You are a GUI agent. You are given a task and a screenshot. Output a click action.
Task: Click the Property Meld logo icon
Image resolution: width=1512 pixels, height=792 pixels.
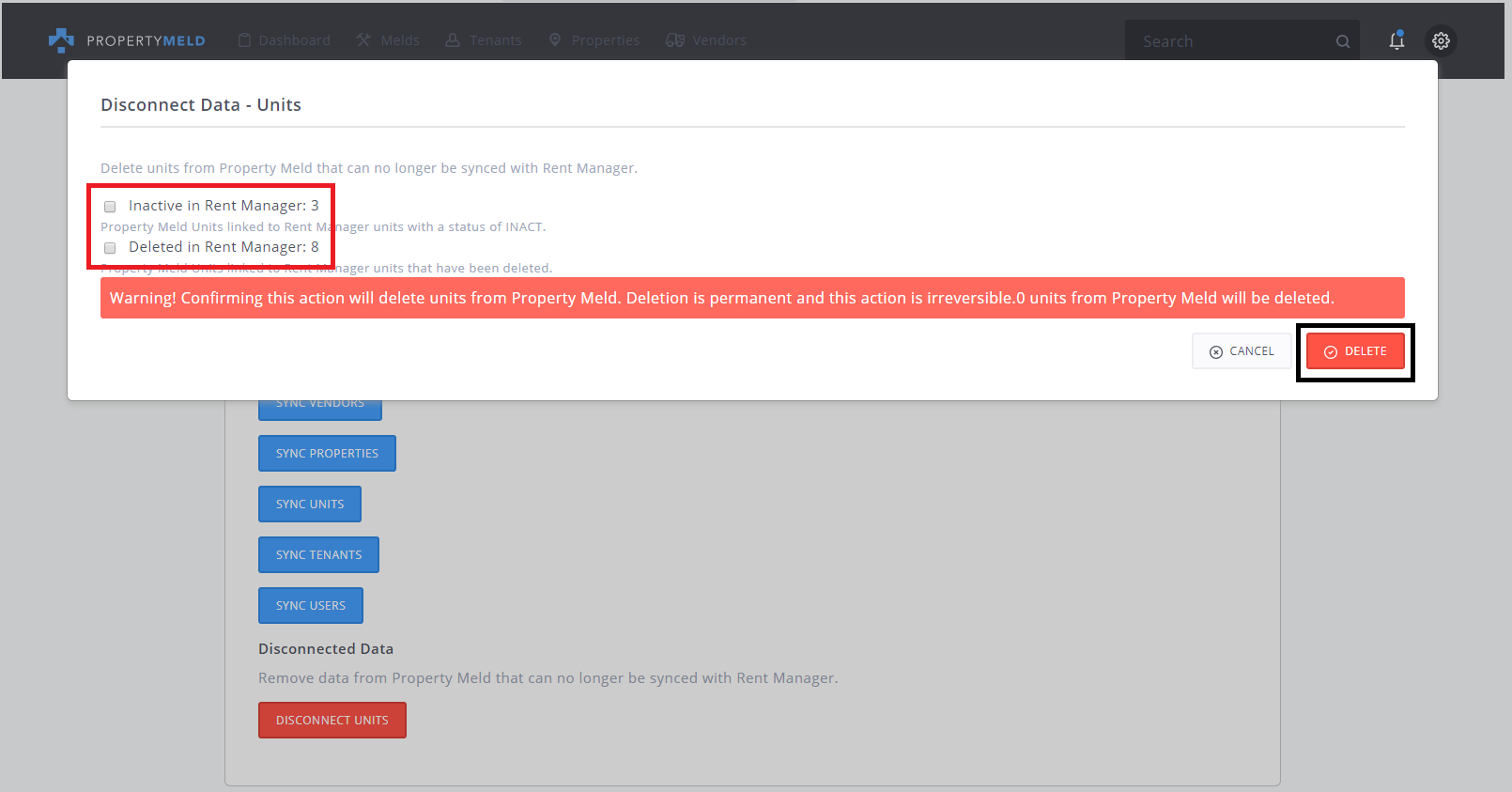61,39
